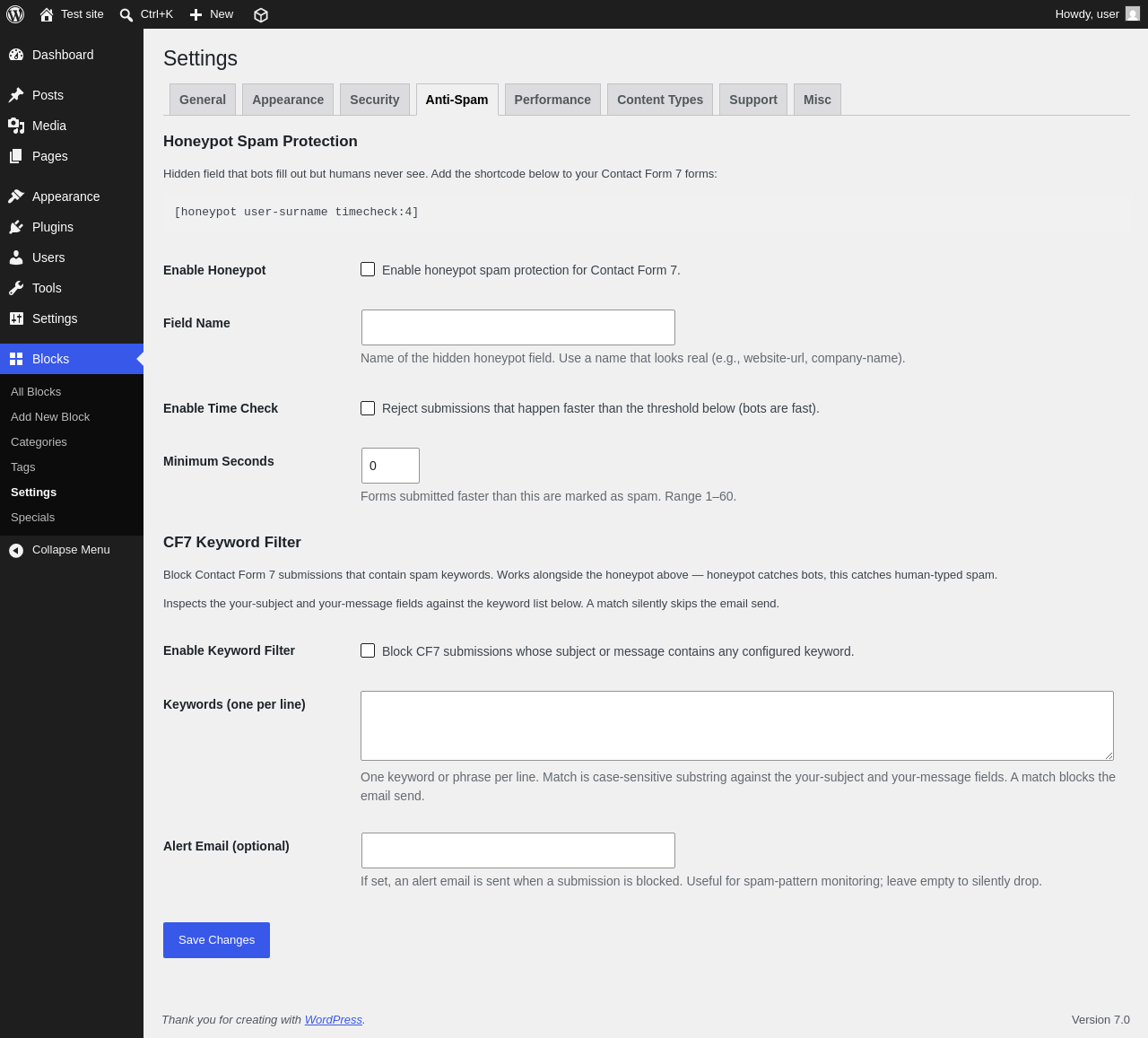
Task: Click the Tools wrench icon
Action: pyautogui.click(x=16, y=288)
